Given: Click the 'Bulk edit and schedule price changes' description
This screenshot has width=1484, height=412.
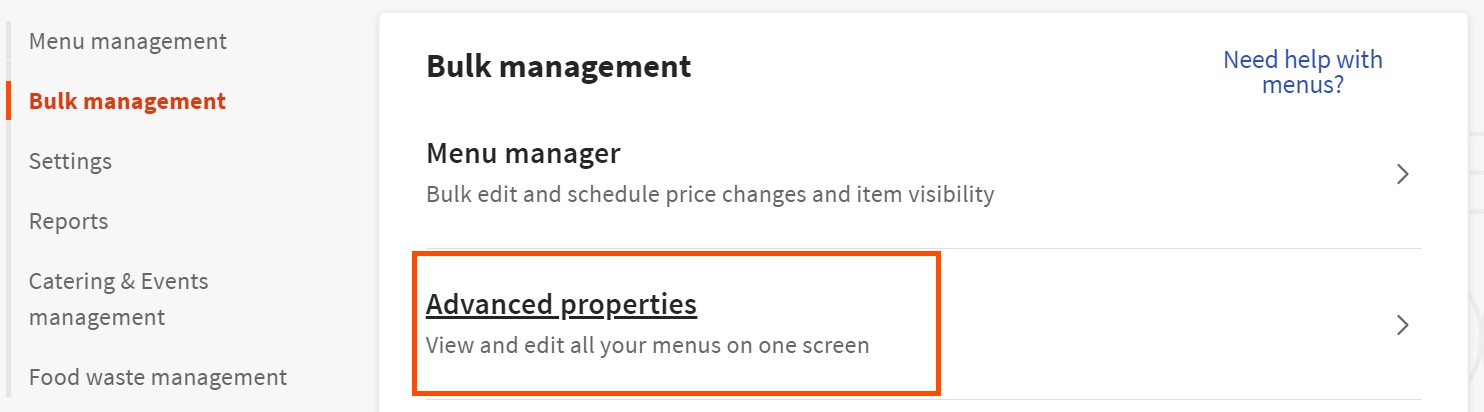Looking at the screenshot, I should 710,194.
